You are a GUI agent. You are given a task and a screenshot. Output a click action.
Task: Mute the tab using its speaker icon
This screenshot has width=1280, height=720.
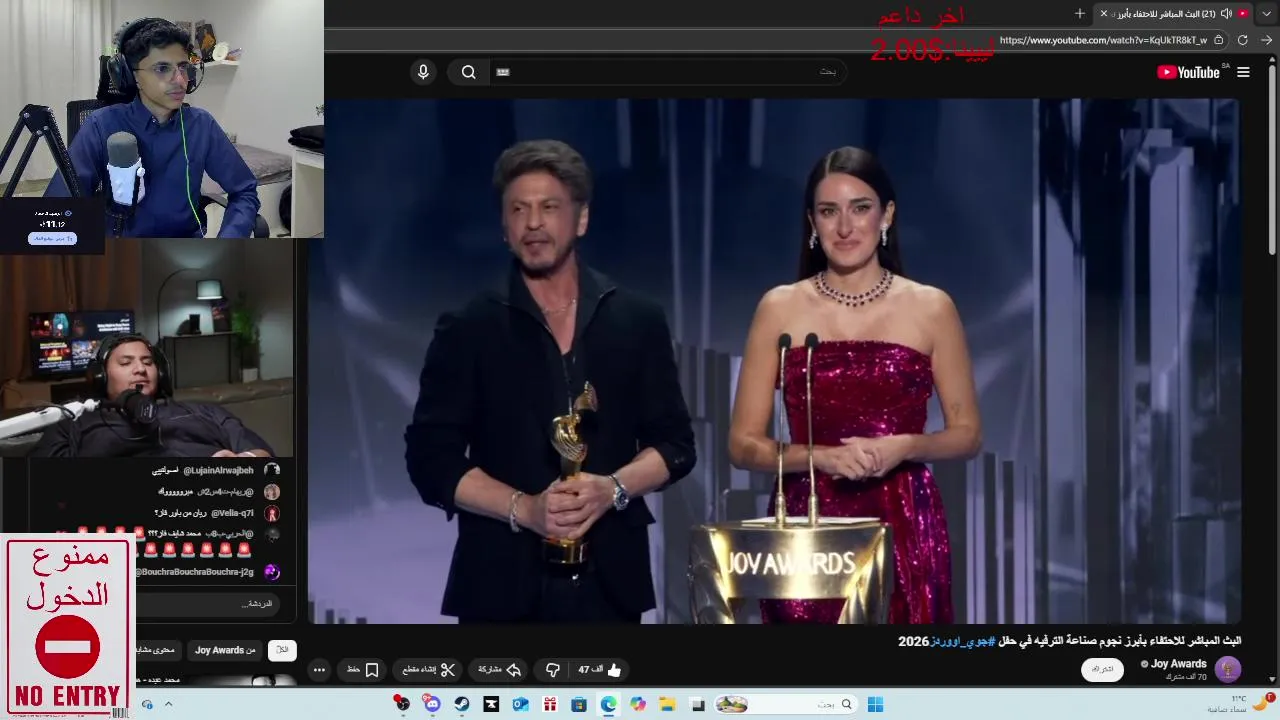click(1226, 13)
